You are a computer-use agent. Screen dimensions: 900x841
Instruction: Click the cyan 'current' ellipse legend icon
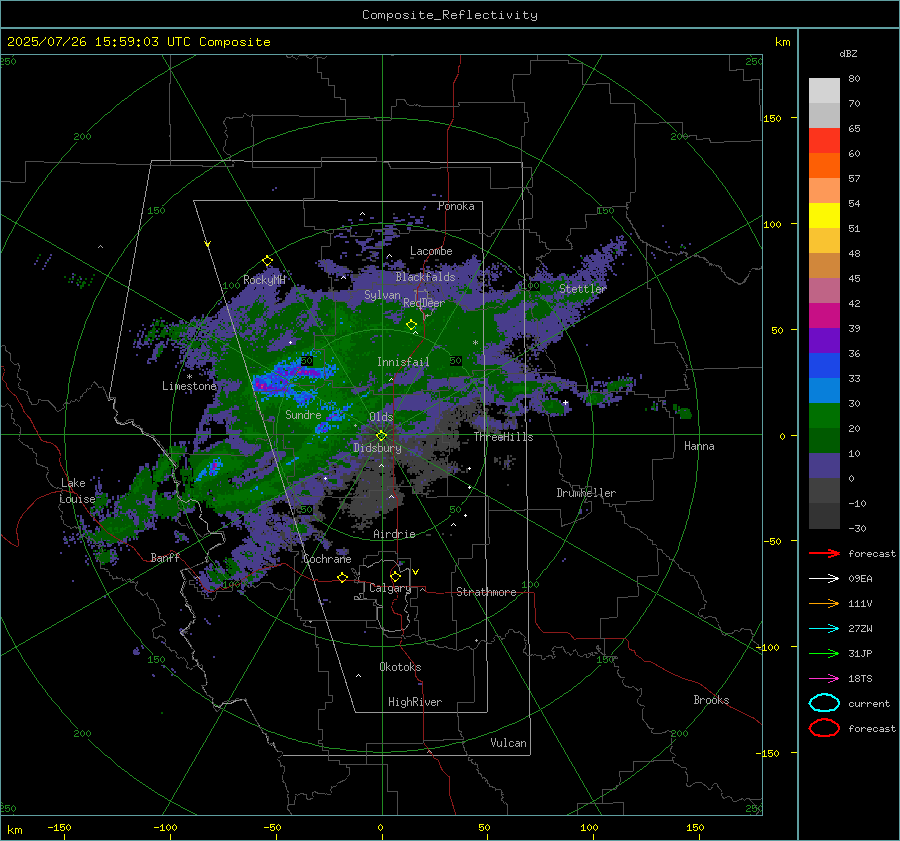(824, 703)
